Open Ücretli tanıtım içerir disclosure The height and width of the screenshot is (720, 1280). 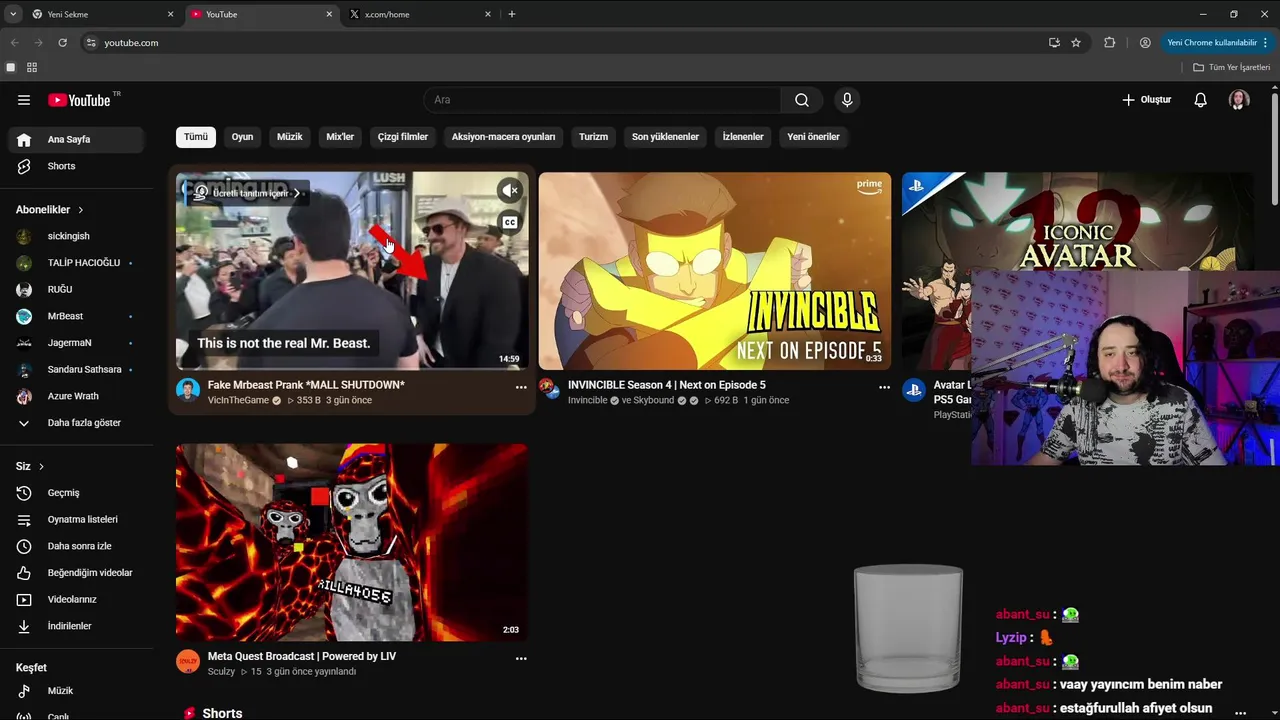[x=248, y=193]
